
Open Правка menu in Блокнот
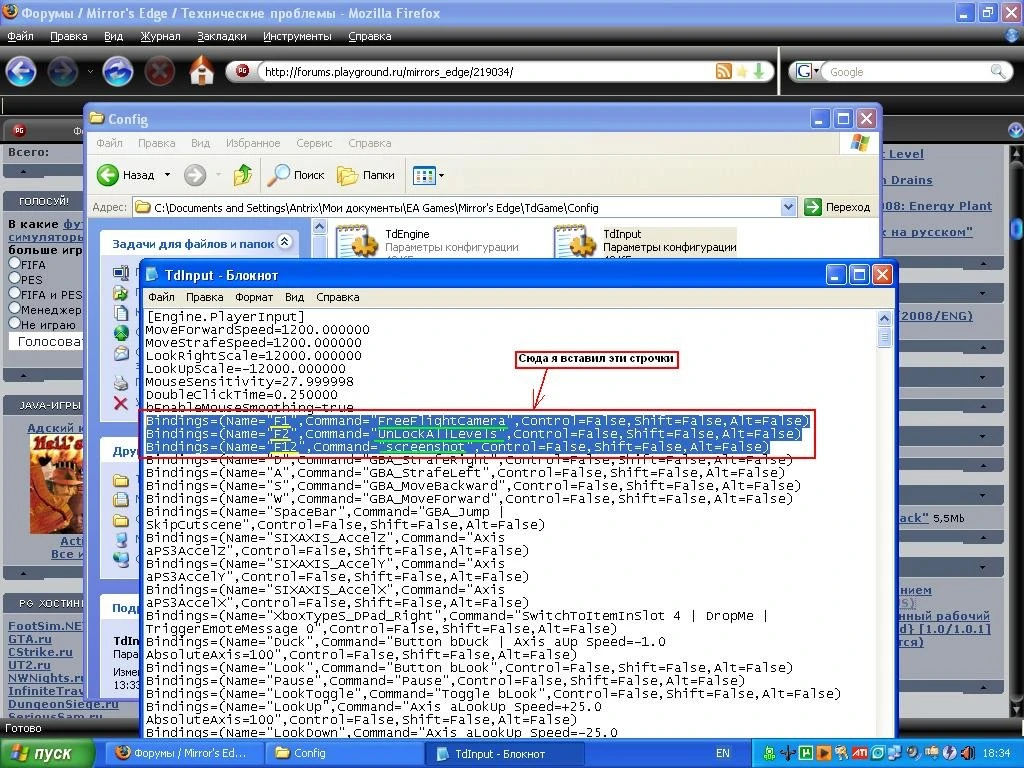pyautogui.click(x=204, y=297)
